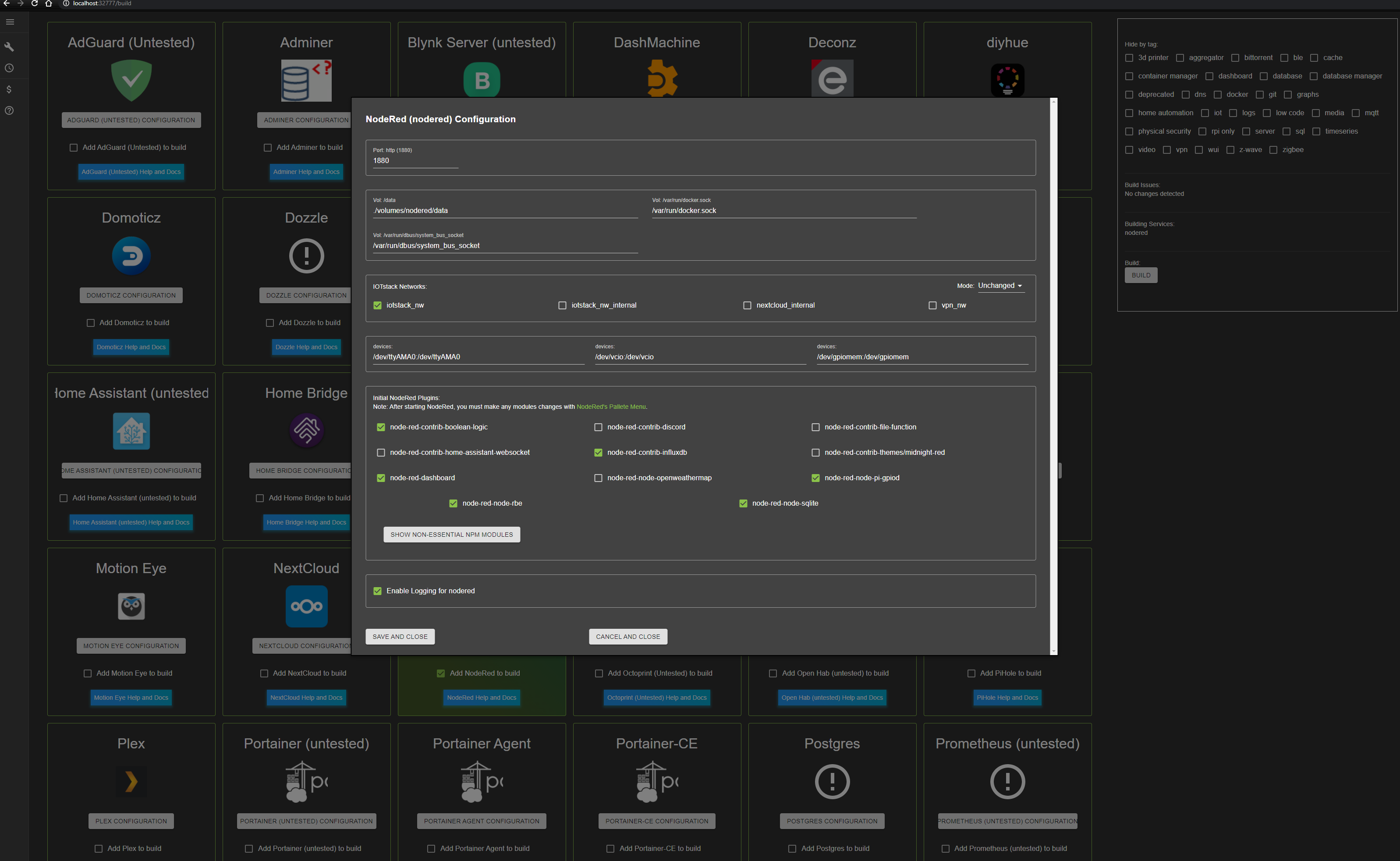Open the wrench tools sidebar icon

coord(9,47)
